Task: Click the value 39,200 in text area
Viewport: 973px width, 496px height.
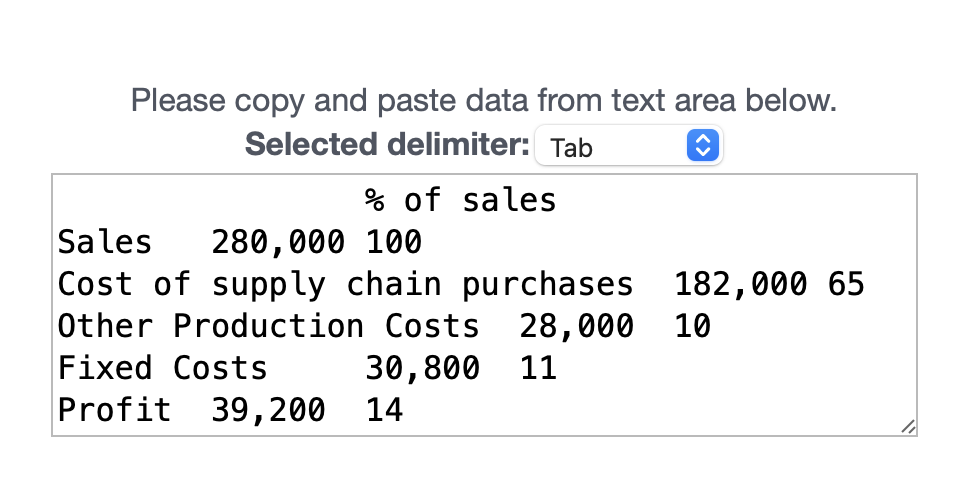Action: click(268, 411)
